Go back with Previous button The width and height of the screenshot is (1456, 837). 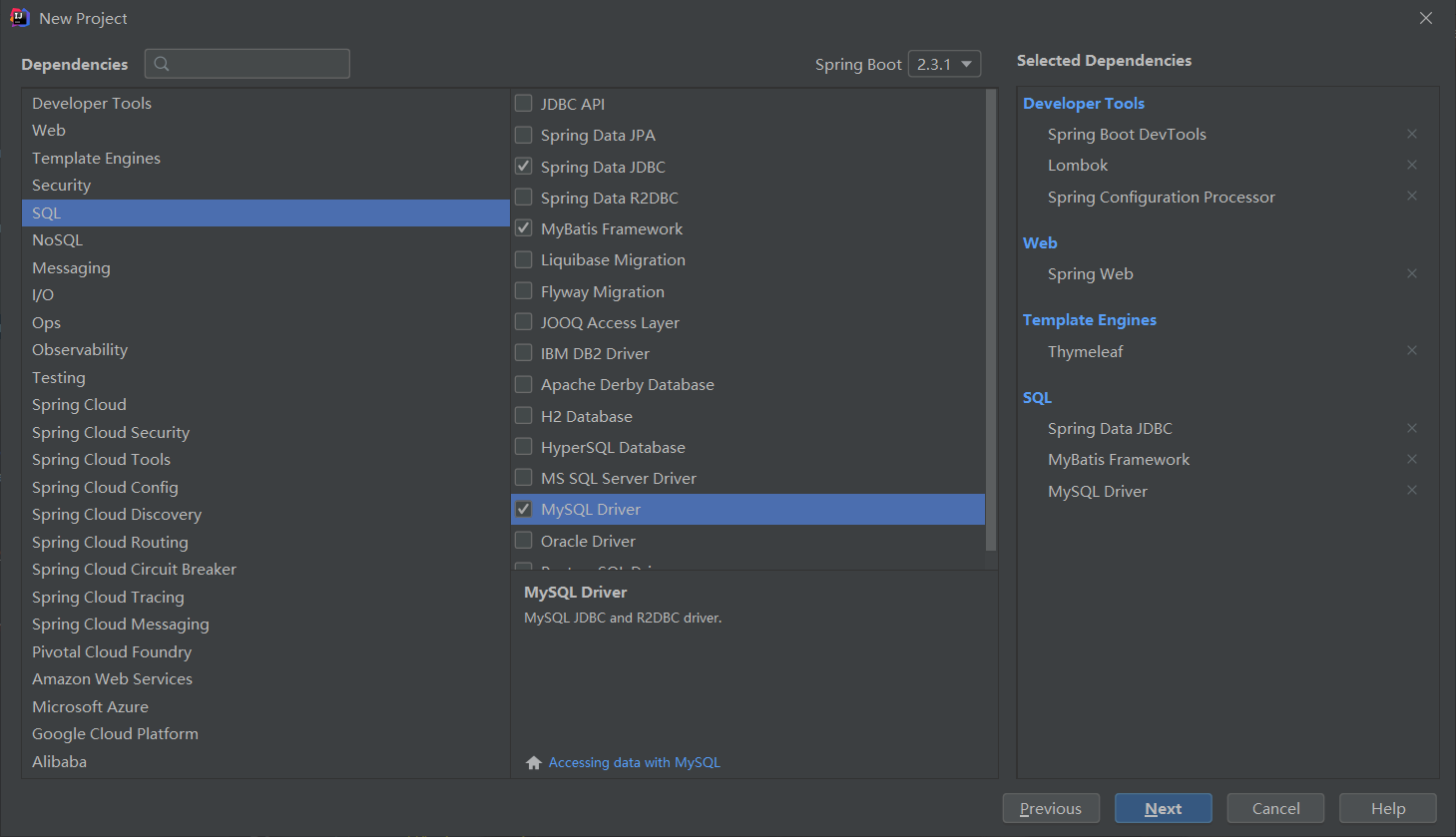point(1051,808)
